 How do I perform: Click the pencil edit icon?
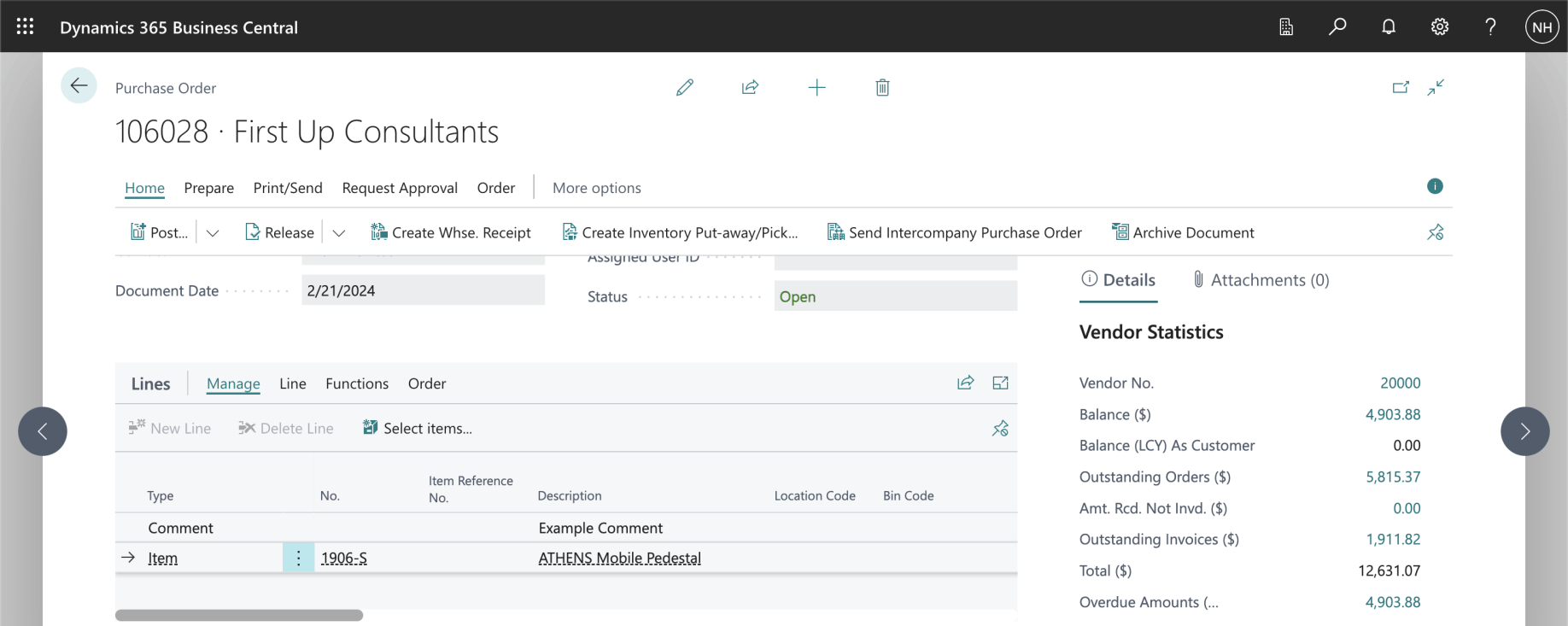point(685,87)
